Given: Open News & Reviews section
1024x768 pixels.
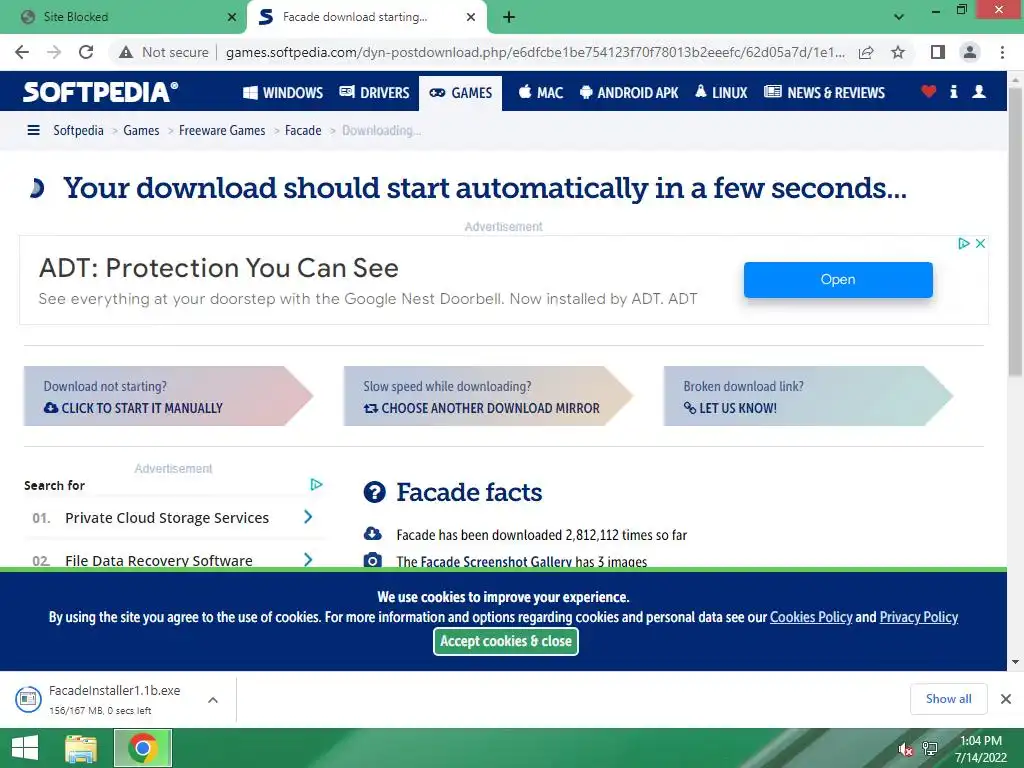Looking at the screenshot, I should (x=824, y=93).
